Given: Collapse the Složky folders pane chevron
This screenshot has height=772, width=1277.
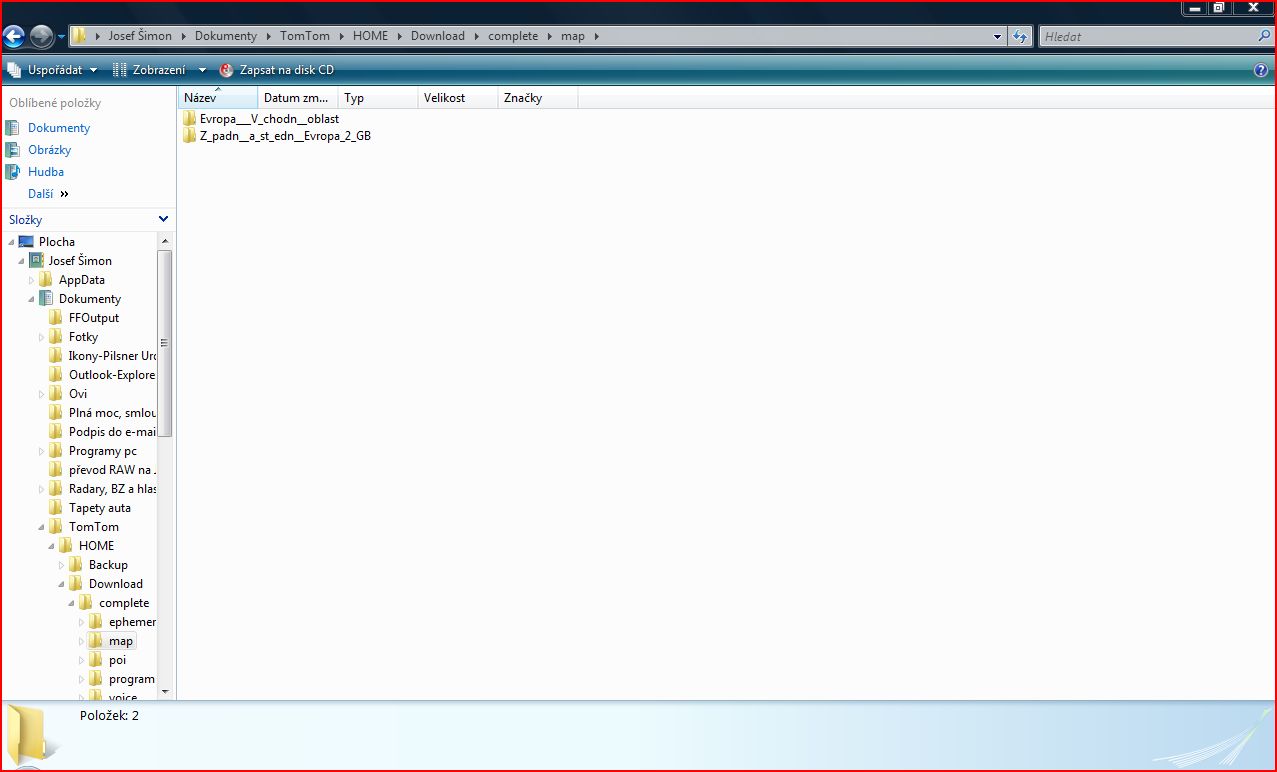Looking at the screenshot, I should [x=163, y=219].
